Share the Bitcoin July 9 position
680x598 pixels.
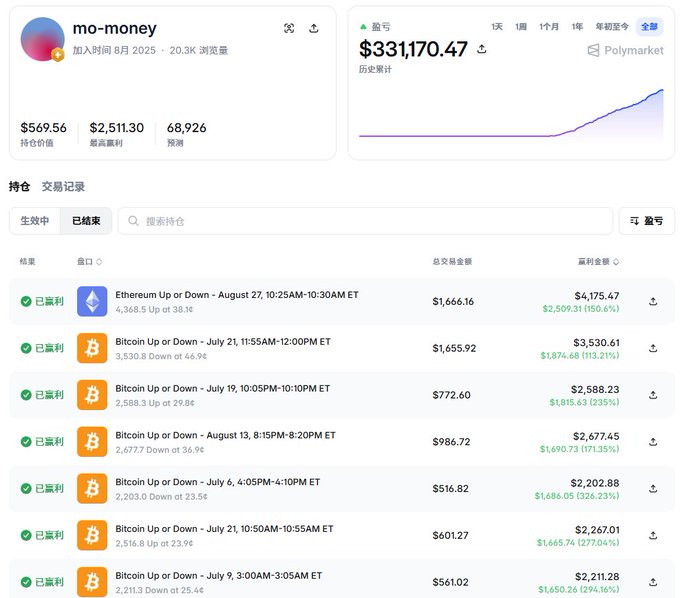point(653,582)
